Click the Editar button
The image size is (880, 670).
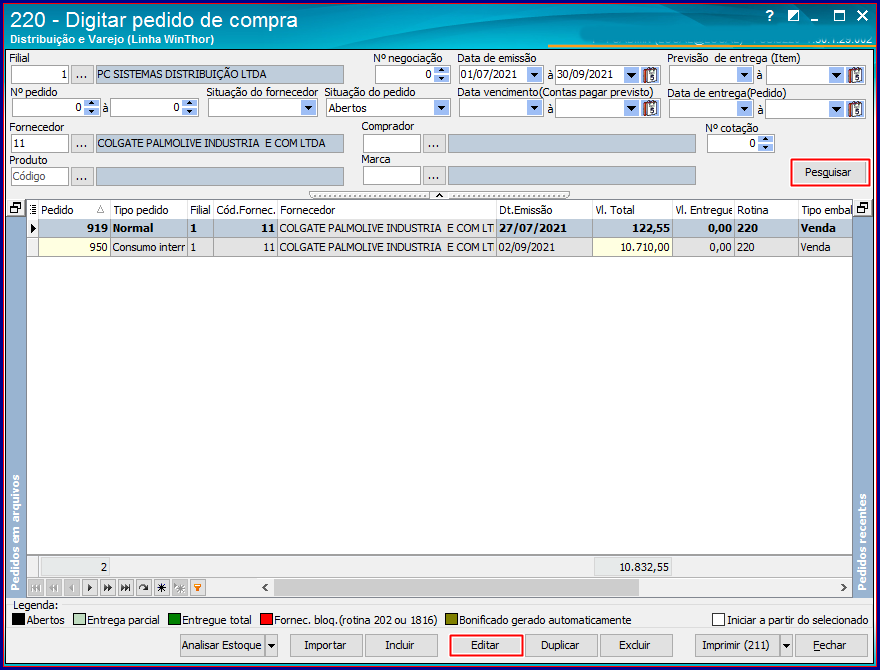(485, 645)
